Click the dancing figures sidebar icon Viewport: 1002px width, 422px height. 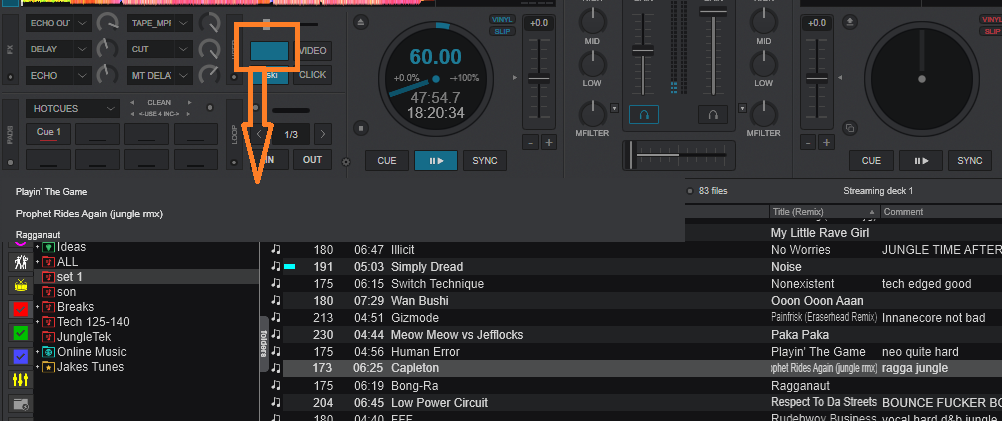19,262
